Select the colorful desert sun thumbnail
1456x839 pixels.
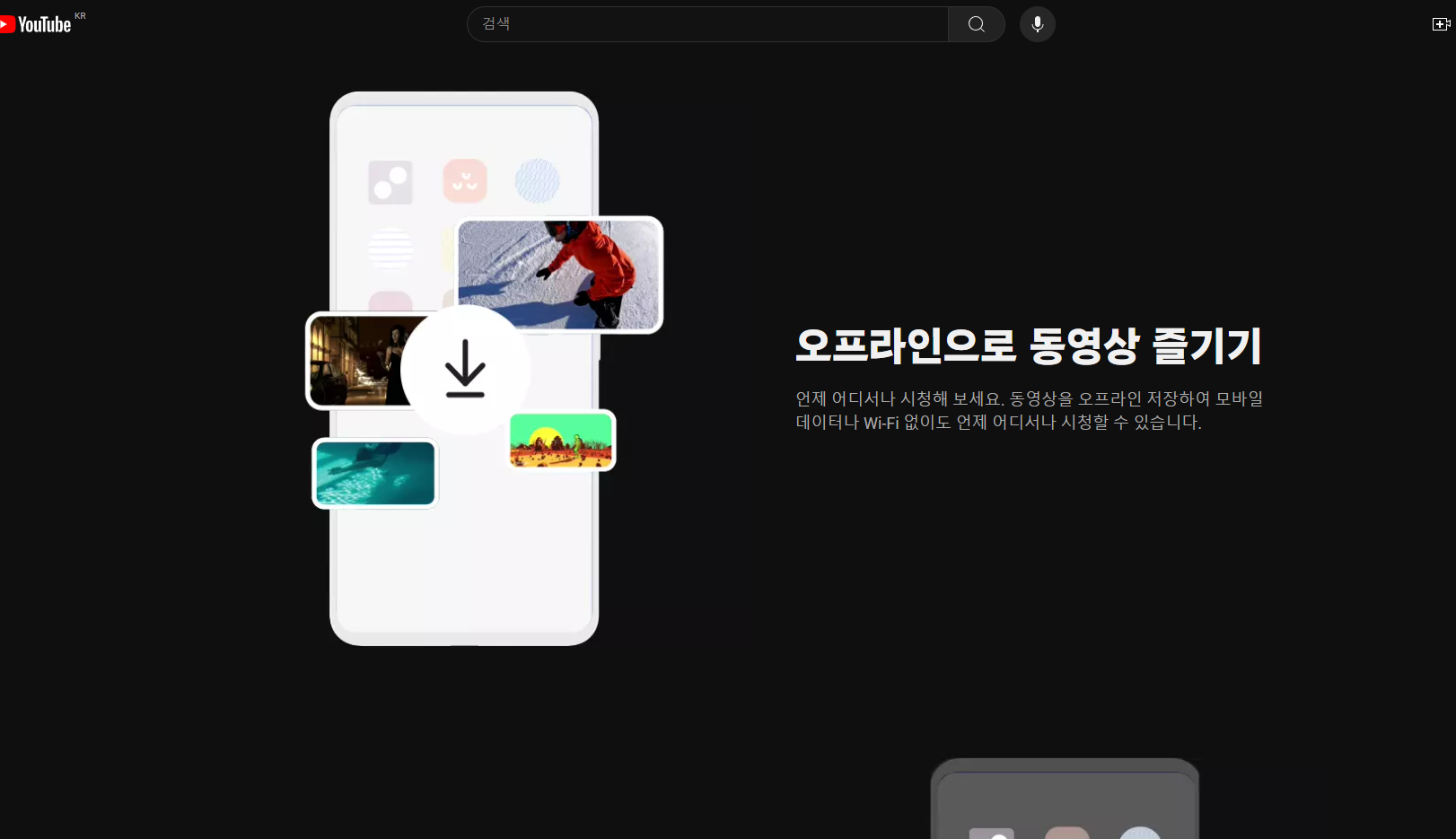561,441
